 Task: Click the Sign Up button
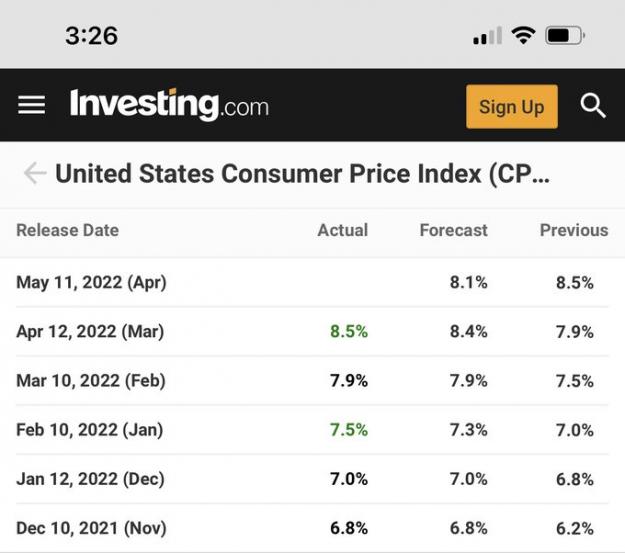(512, 106)
